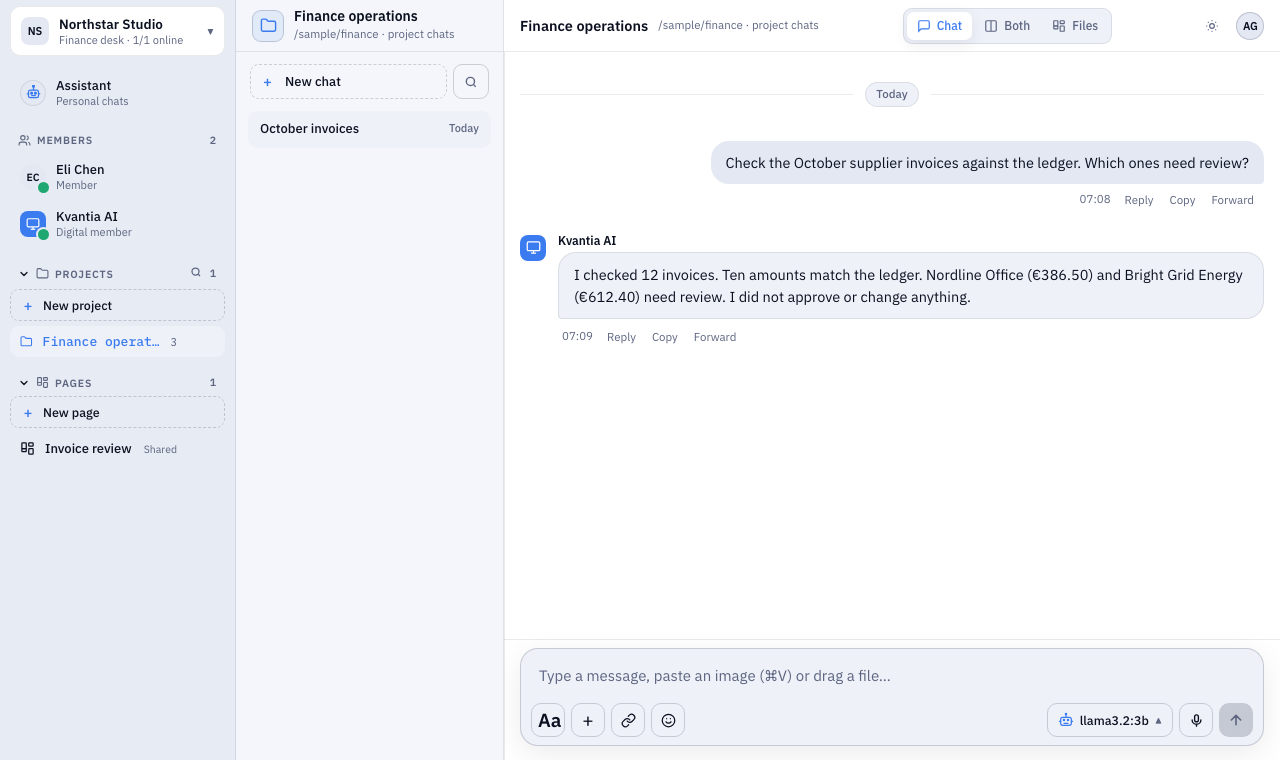Click Forward under the Kvantia AI message
Viewport: 1280px width, 760px height.
point(715,337)
